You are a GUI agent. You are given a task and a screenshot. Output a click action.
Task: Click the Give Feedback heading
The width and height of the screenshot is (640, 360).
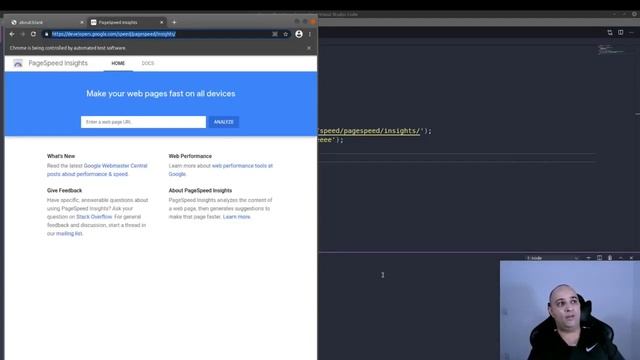point(64,190)
